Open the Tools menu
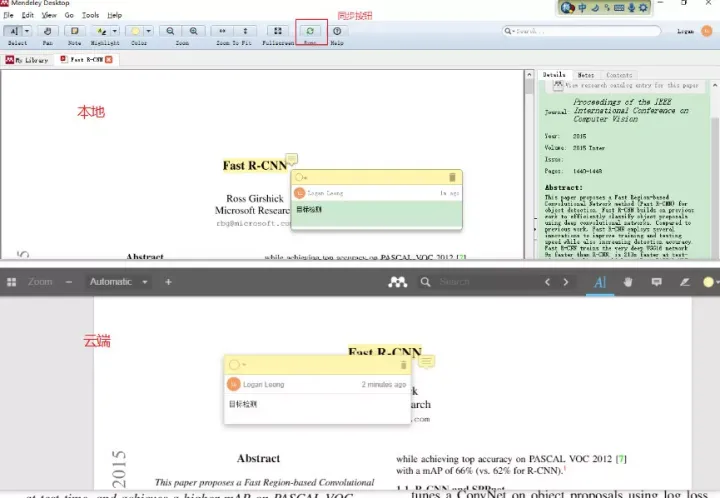 90,15
